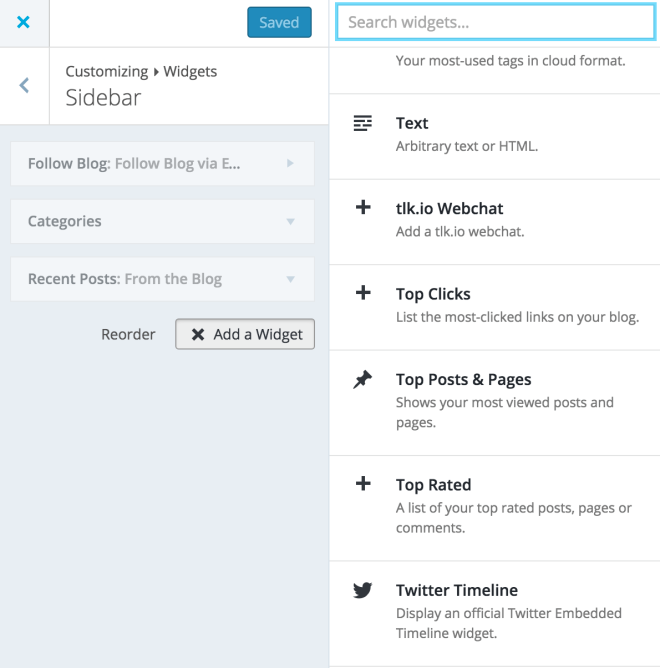The width and height of the screenshot is (660, 668).
Task: Add the Top Rated widget description entry
Action: point(513,518)
